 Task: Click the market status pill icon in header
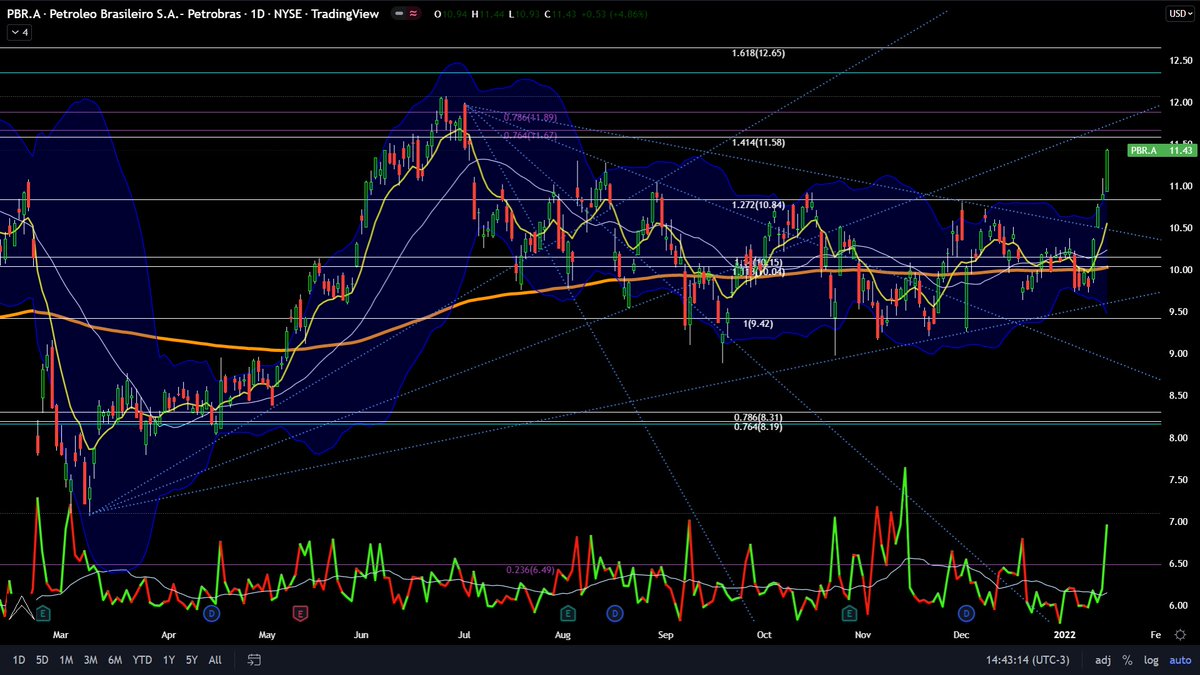405,15
